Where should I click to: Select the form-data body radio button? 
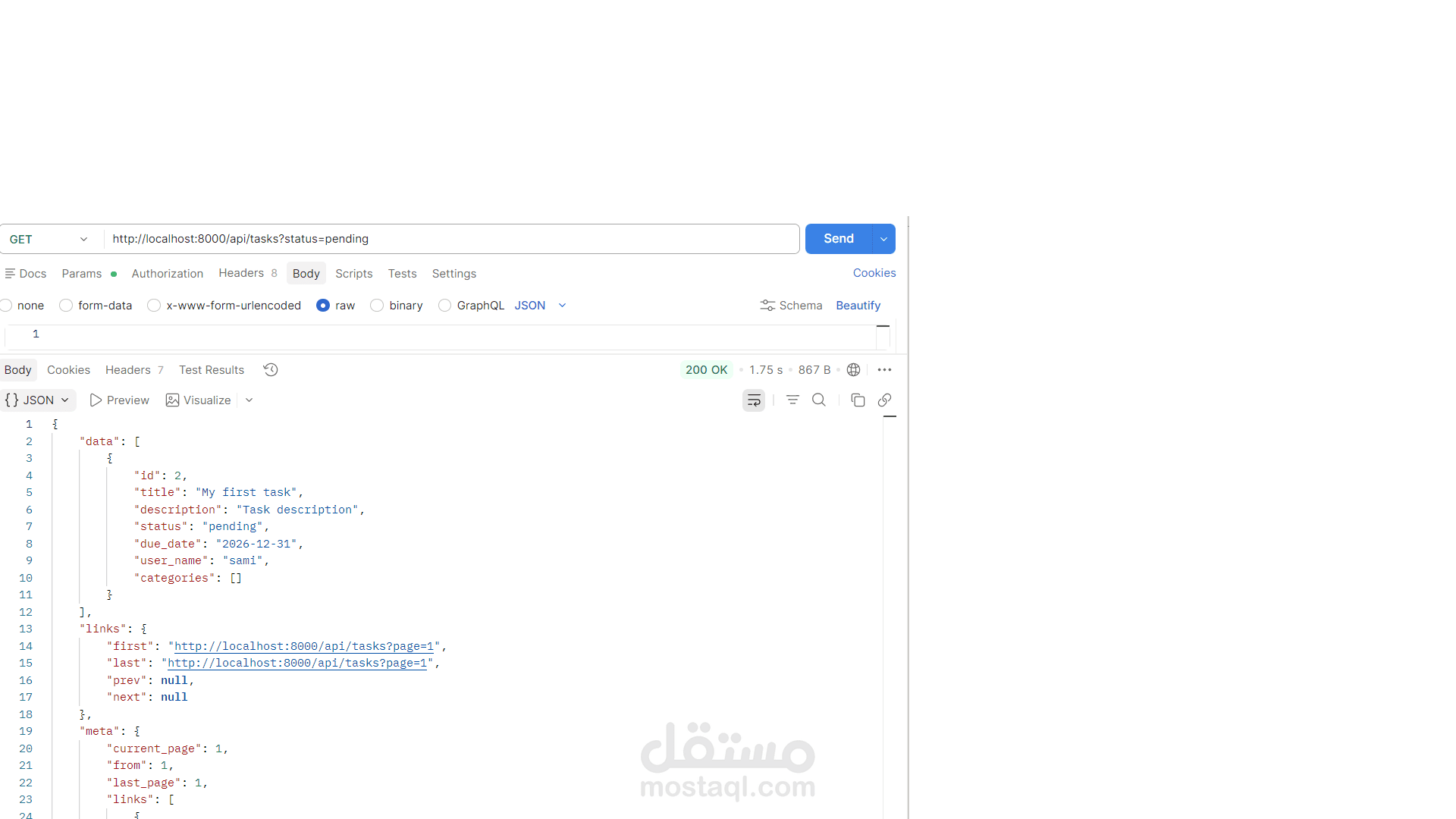[x=66, y=306]
